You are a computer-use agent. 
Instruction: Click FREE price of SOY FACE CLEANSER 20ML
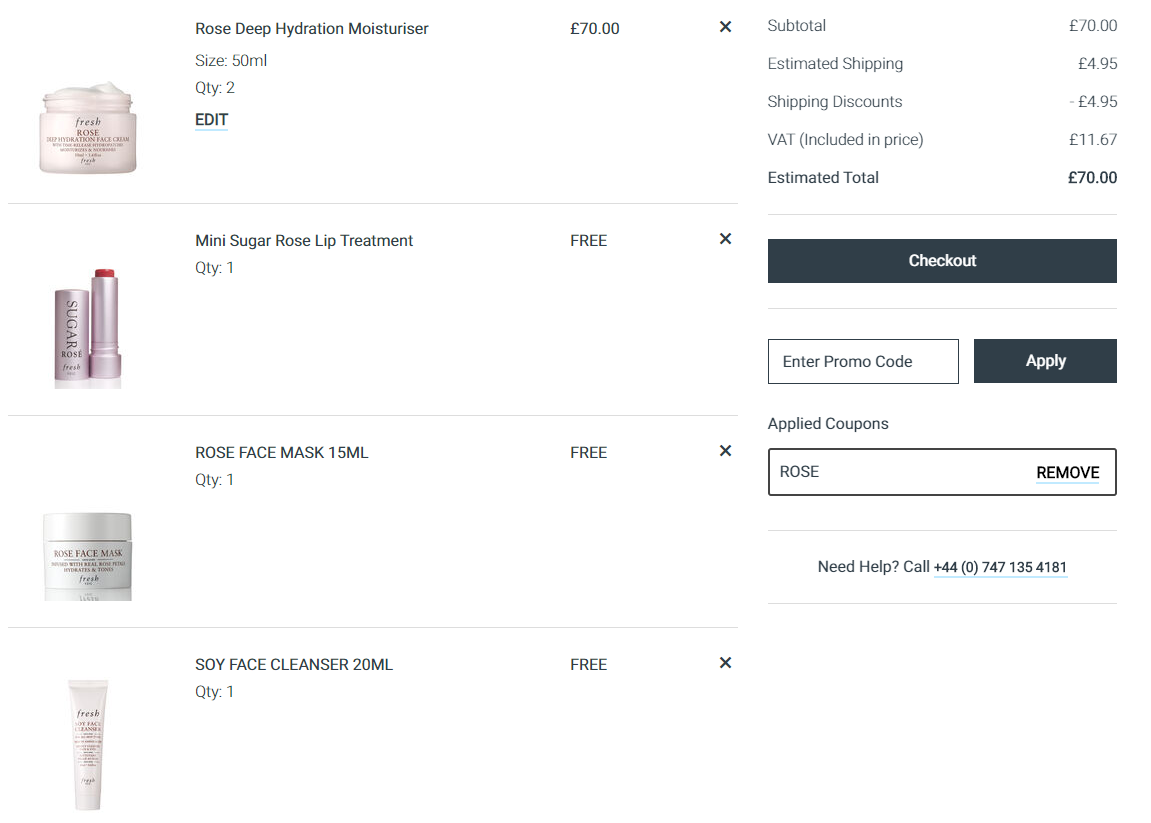[588, 665]
